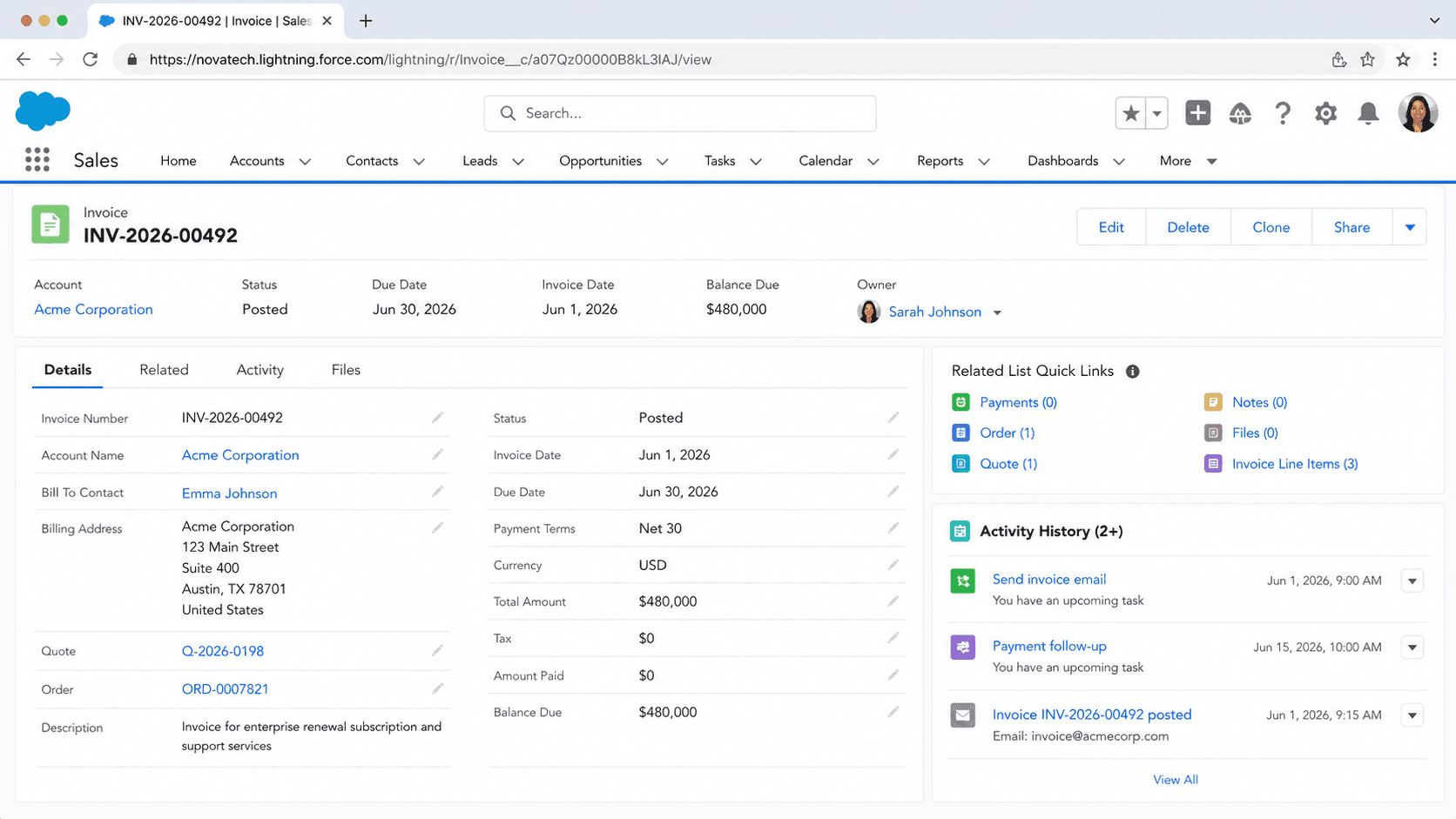This screenshot has height=819, width=1456.
Task: Edit the Amount Paid pencil icon
Action: point(893,675)
